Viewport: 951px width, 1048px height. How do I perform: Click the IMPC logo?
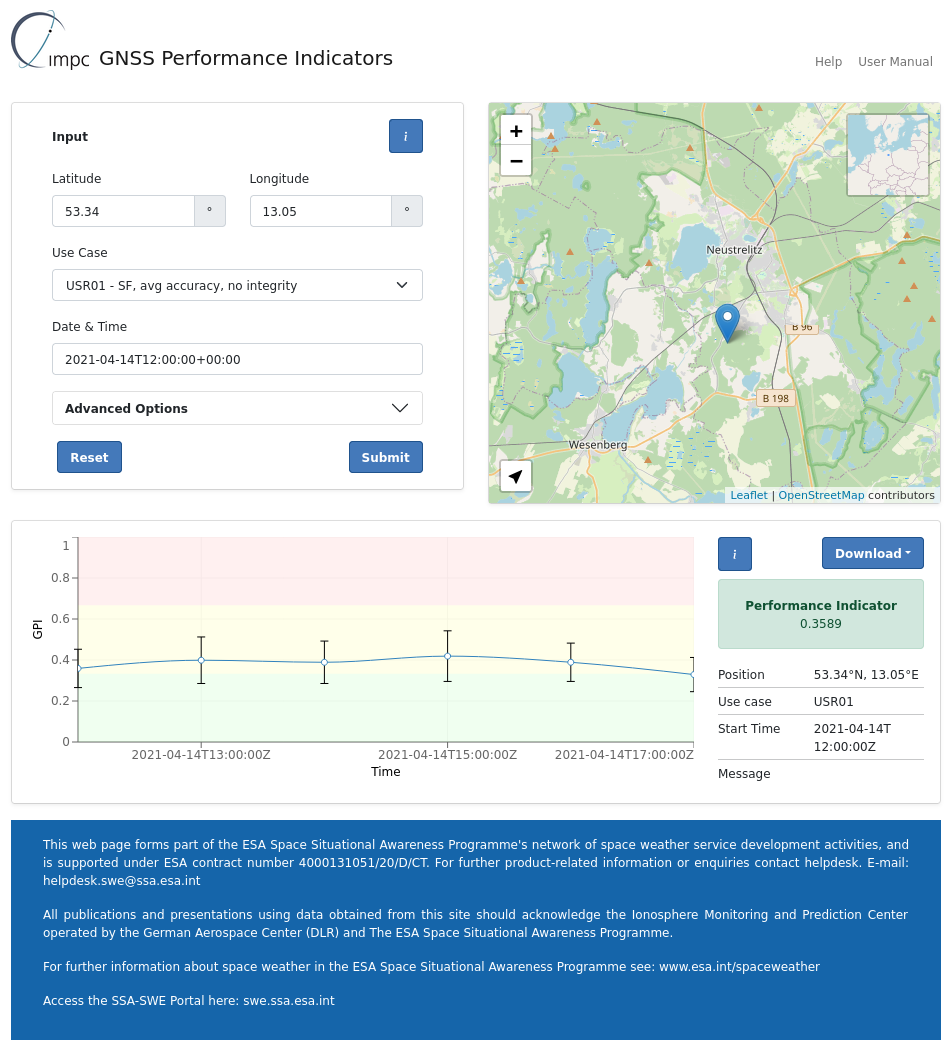50,42
